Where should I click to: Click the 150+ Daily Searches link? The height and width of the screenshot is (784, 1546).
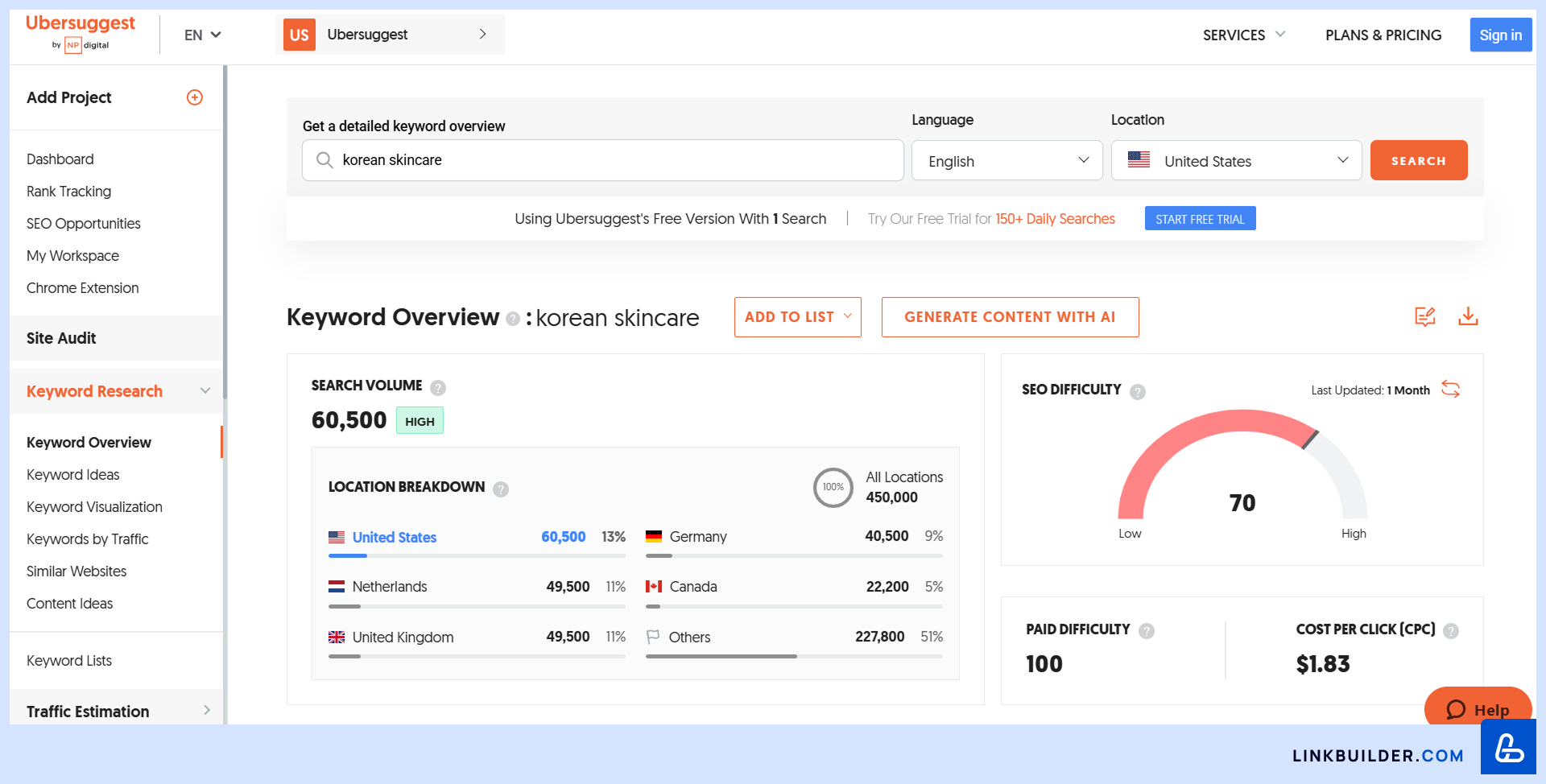click(1055, 219)
